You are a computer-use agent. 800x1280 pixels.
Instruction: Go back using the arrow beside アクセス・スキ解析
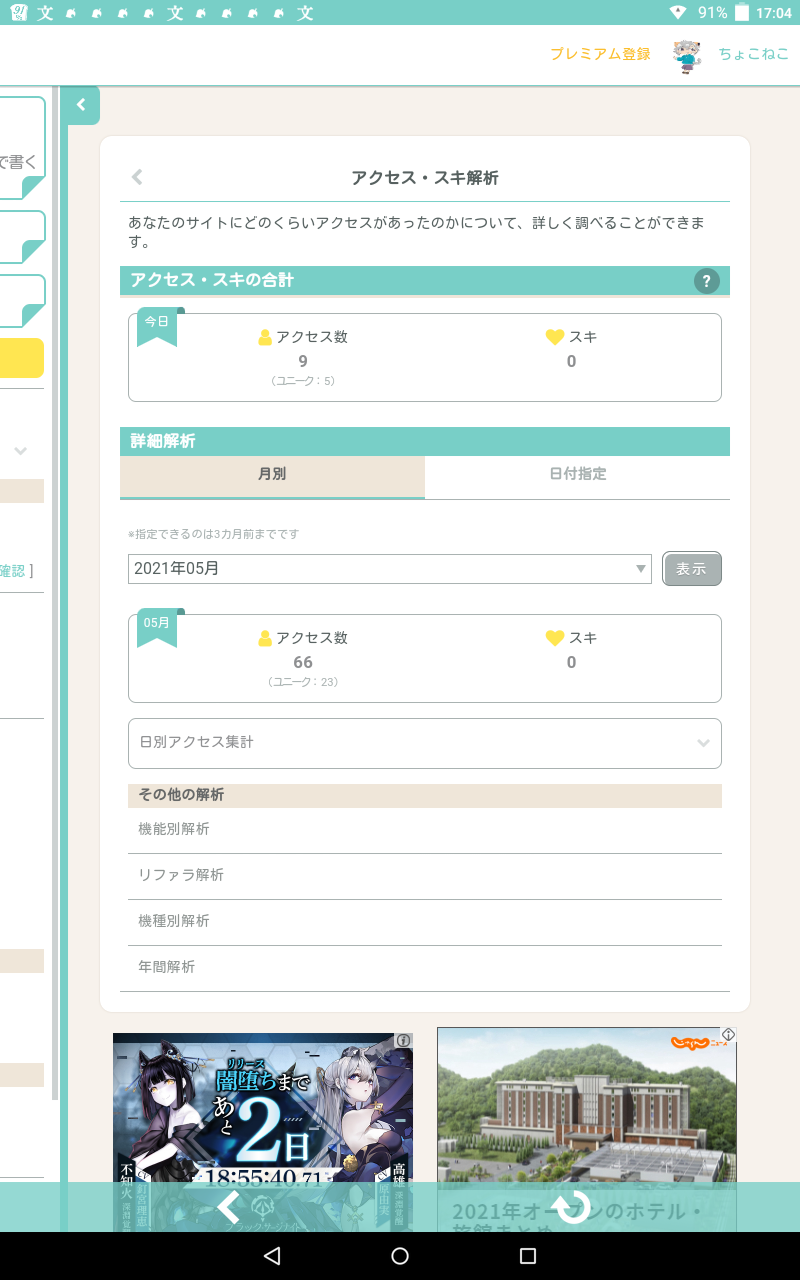click(137, 177)
